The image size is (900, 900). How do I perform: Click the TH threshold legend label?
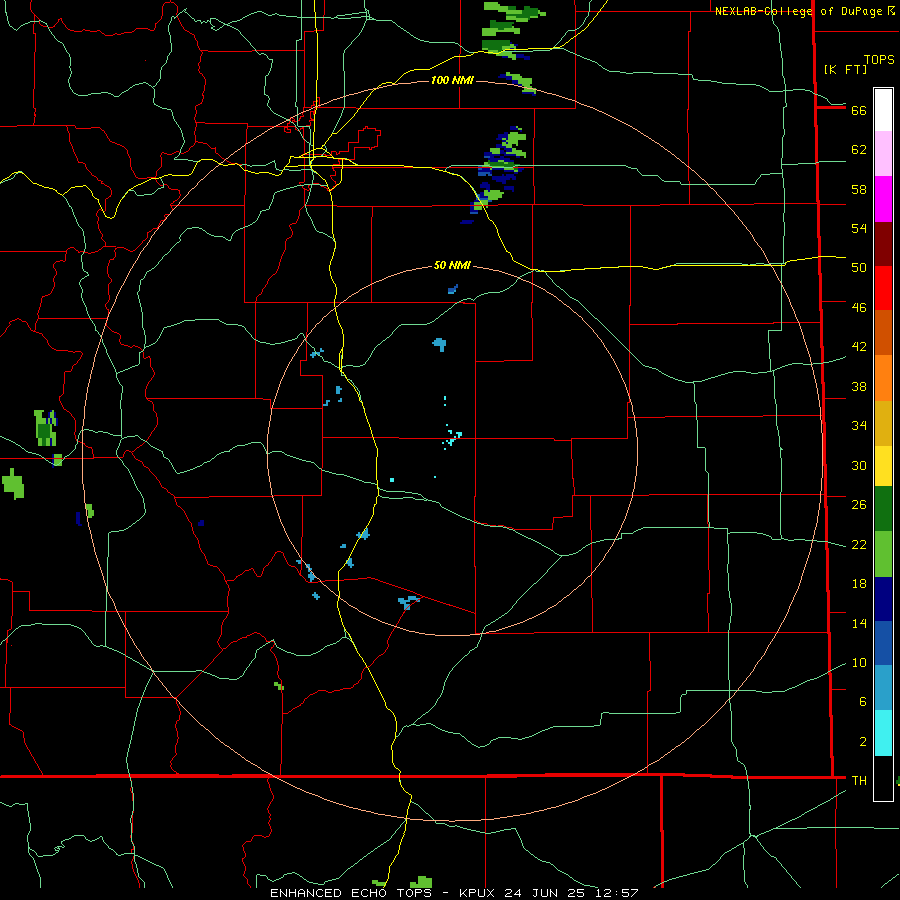coord(859,781)
